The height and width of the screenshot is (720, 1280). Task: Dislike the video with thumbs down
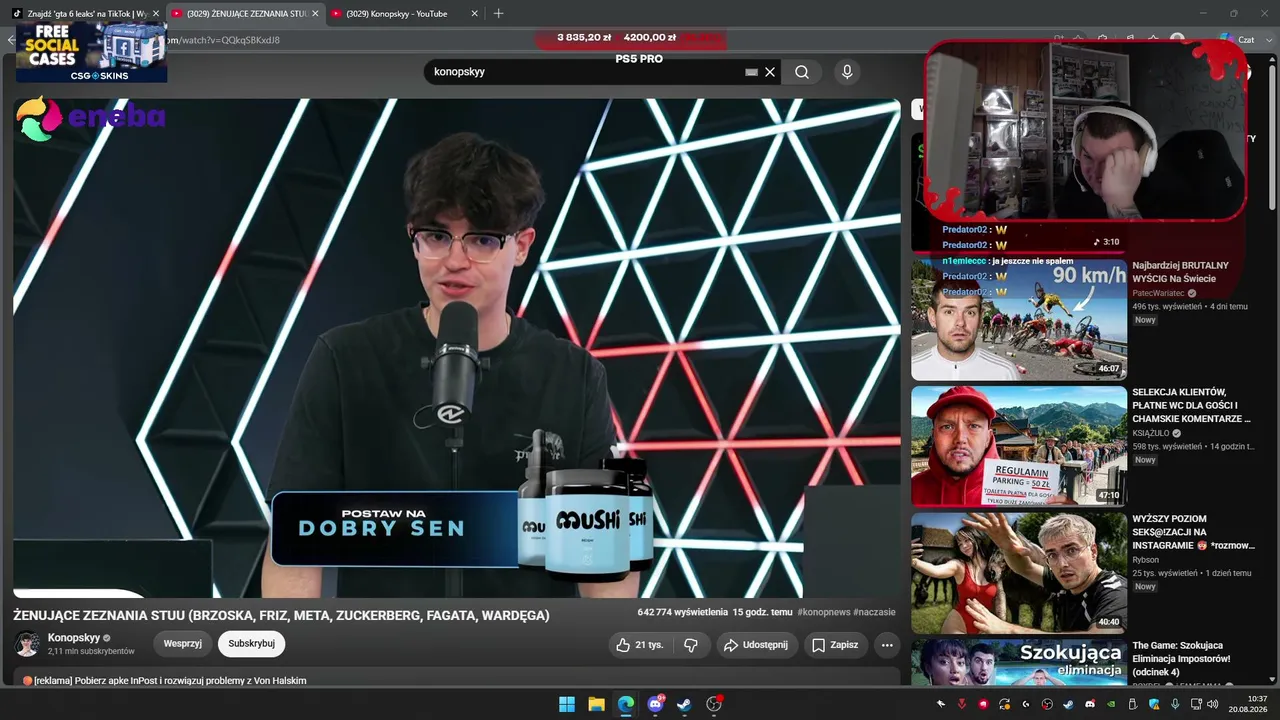691,645
